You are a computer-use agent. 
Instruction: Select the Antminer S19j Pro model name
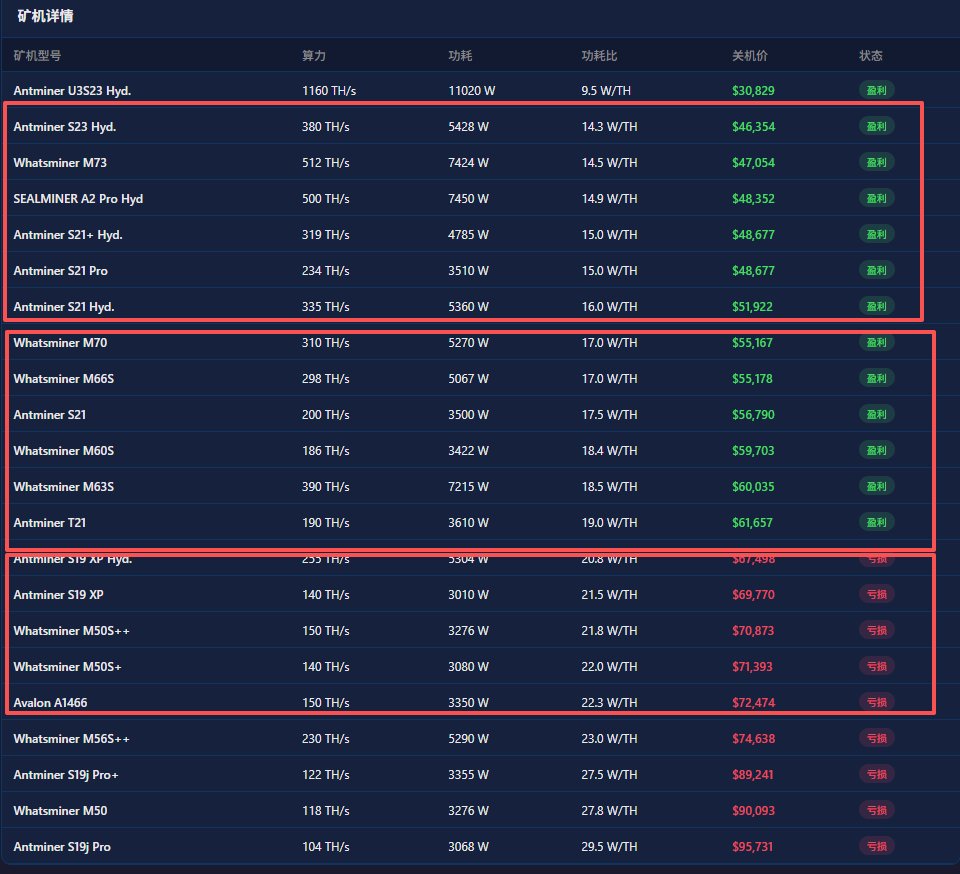(x=62, y=847)
